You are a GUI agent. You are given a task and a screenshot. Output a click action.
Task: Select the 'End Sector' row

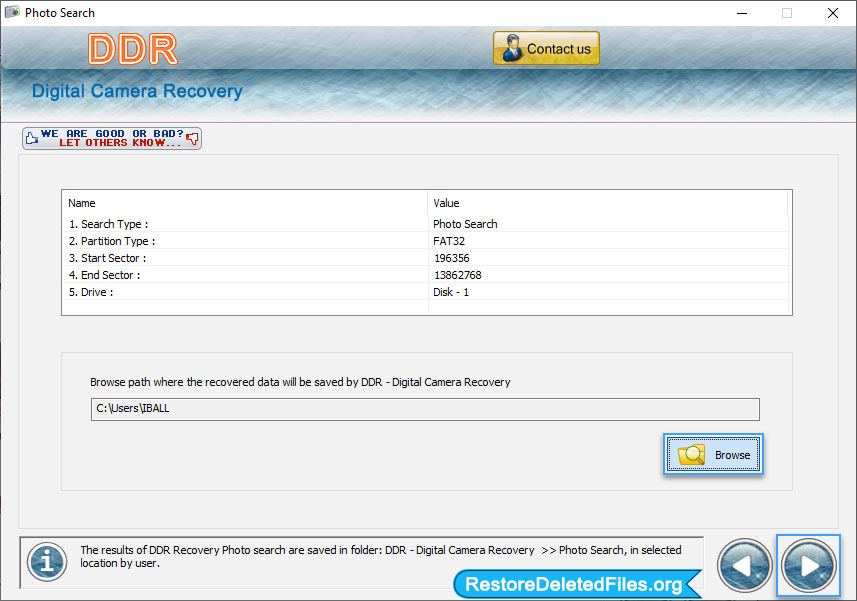coord(426,275)
